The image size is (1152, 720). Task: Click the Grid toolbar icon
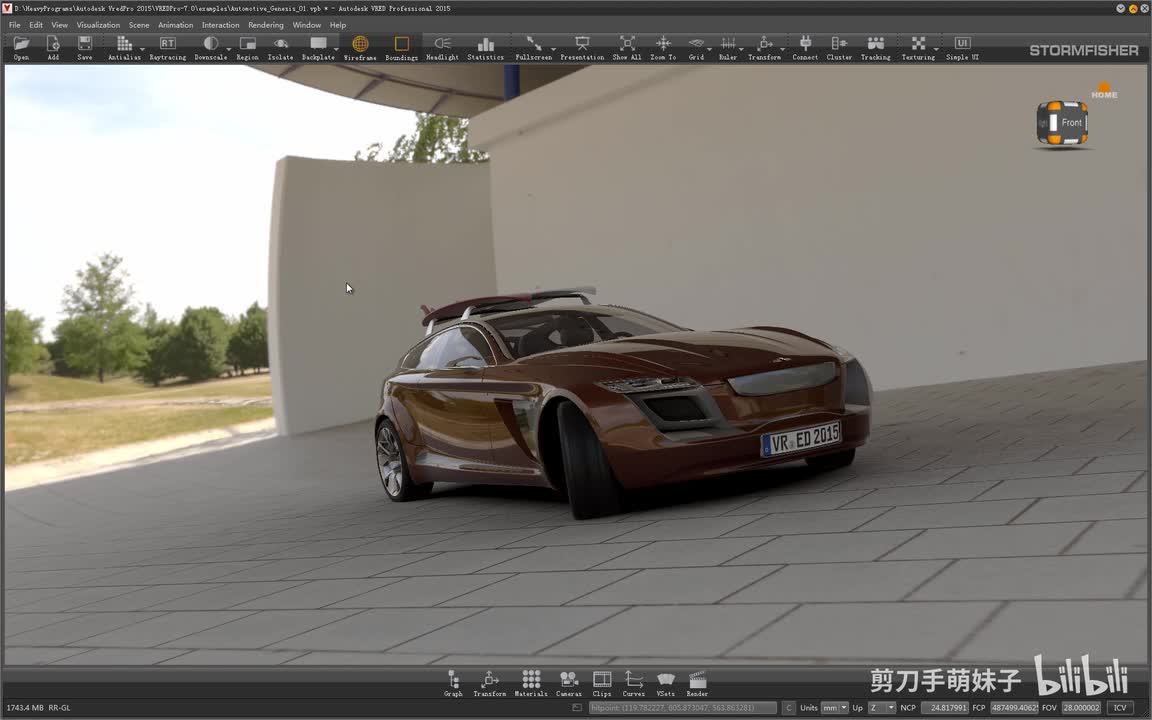[696, 48]
